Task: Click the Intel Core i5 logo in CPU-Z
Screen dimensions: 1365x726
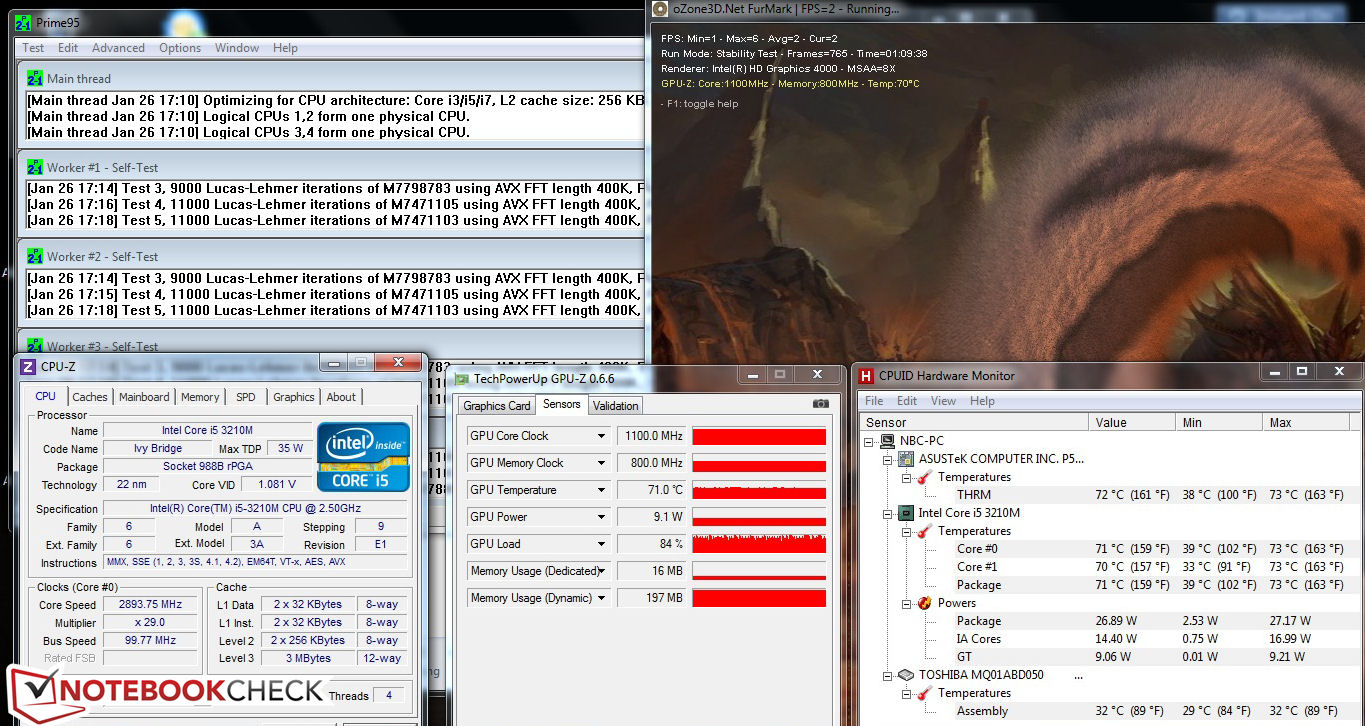Action: pyautogui.click(x=363, y=457)
